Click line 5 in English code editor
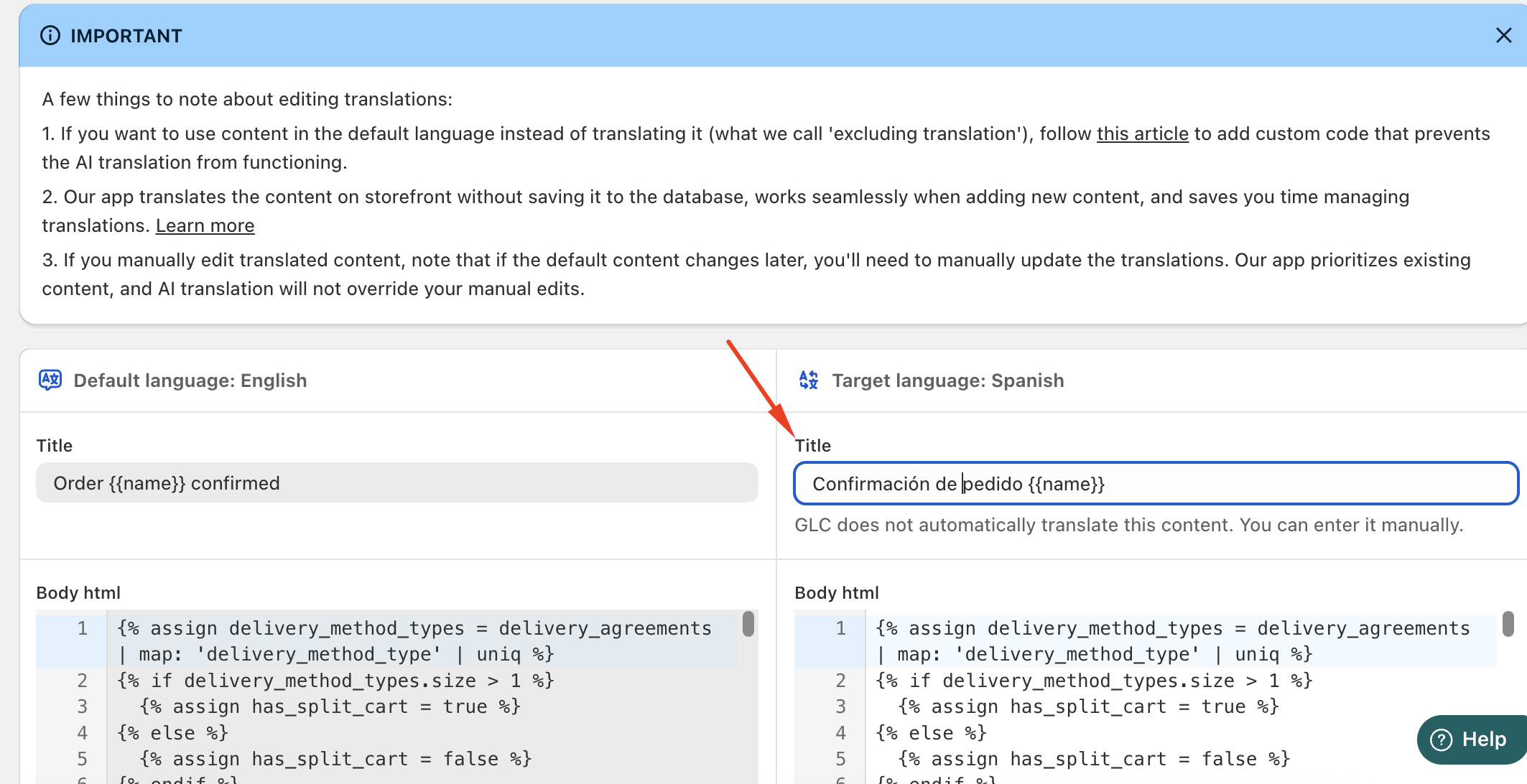 [x=335, y=759]
